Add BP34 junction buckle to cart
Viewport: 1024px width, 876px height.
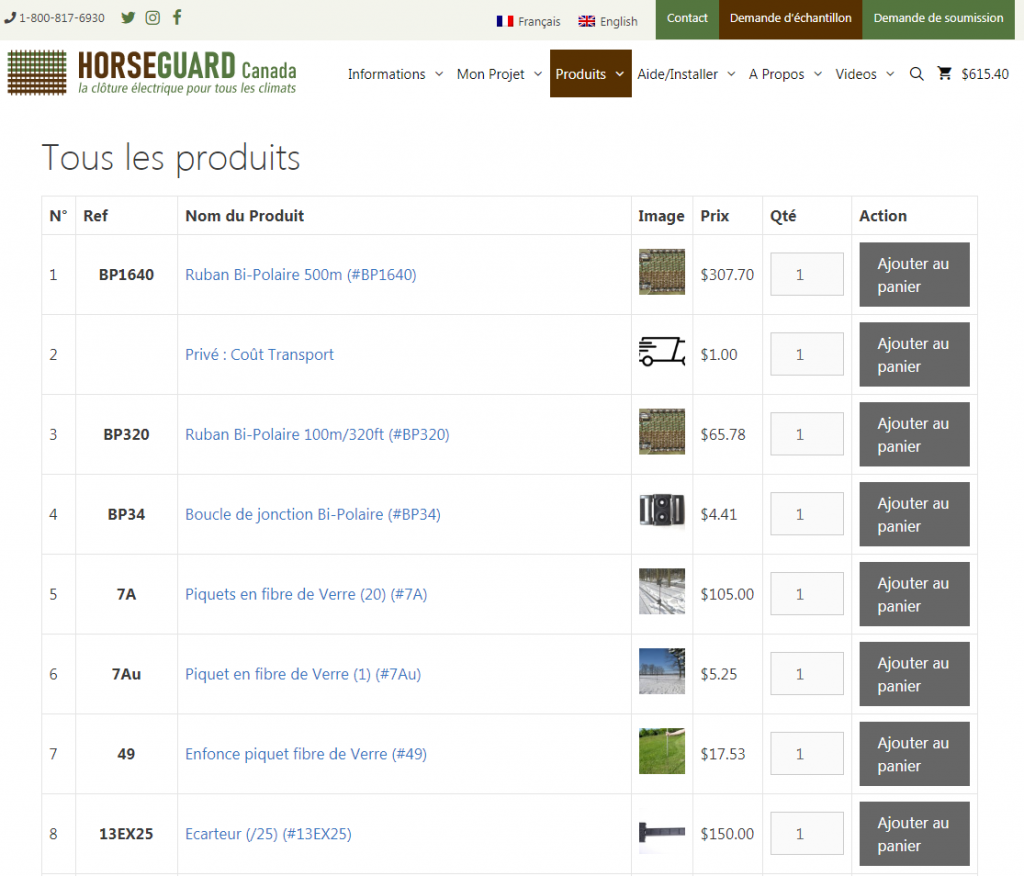pyautogui.click(x=914, y=514)
